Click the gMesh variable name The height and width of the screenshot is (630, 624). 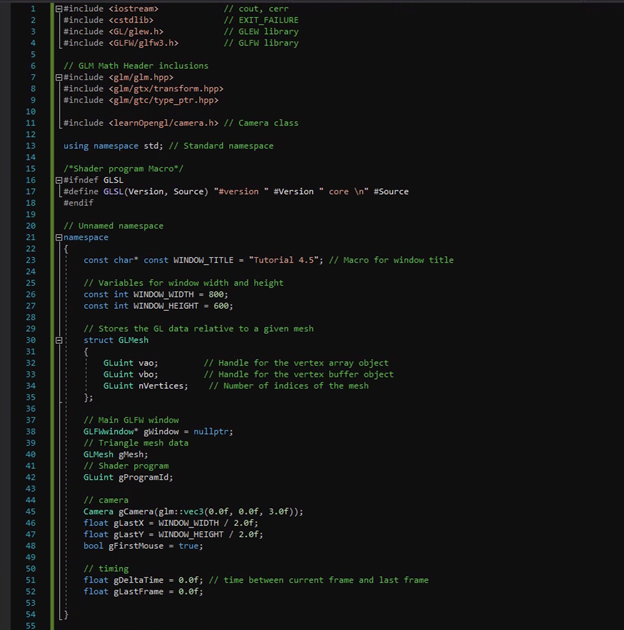pyautogui.click(x=131, y=455)
